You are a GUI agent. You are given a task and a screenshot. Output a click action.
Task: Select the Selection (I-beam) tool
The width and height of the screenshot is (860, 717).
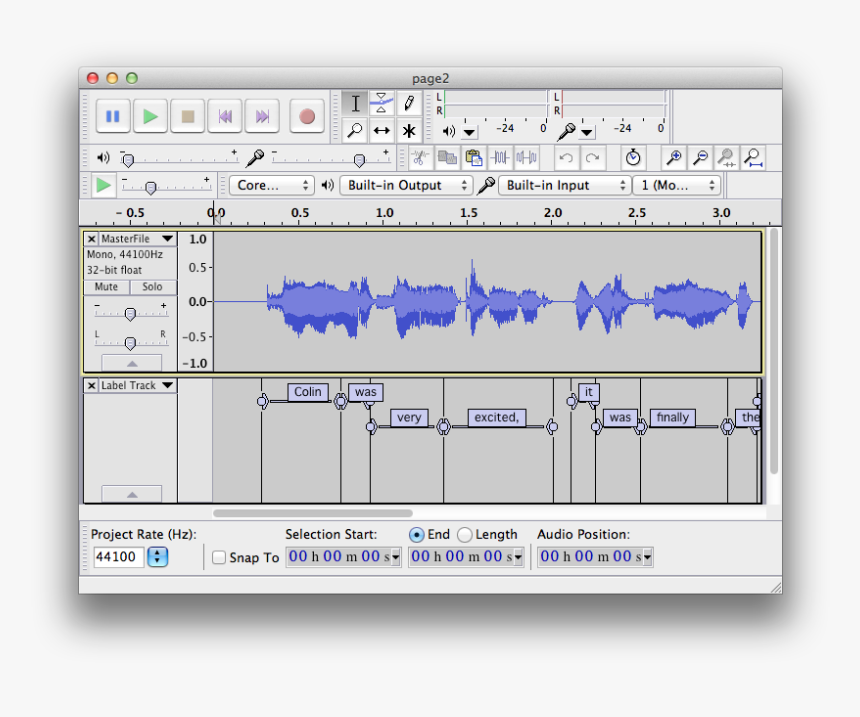355,103
